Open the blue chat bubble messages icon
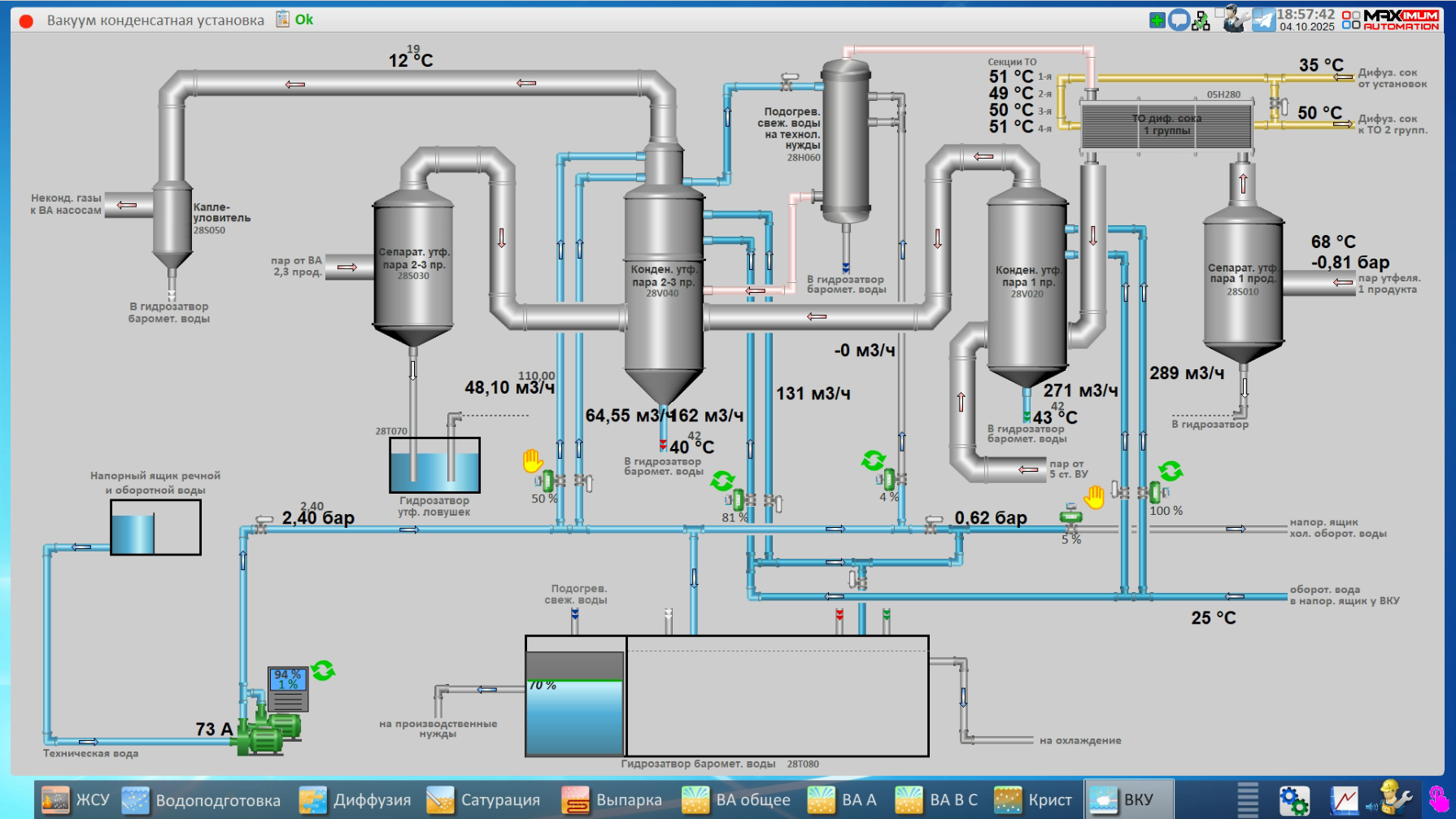The width and height of the screenshot is (1456, 819). coord(1179,20)
